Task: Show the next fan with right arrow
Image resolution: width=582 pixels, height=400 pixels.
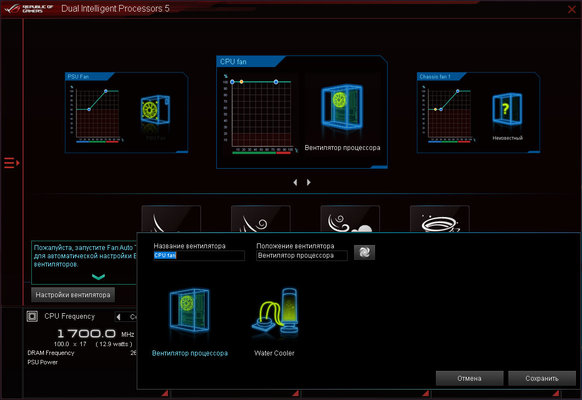Action: pos(308,182)
